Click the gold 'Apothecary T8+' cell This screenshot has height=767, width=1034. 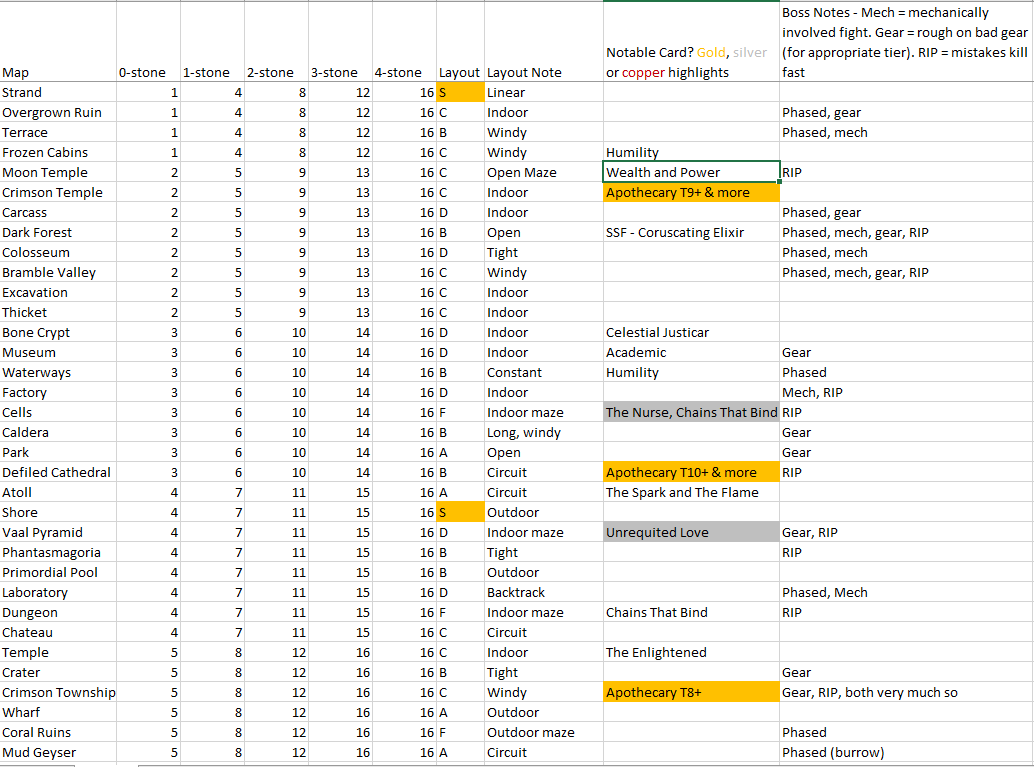tap(691, 692)
